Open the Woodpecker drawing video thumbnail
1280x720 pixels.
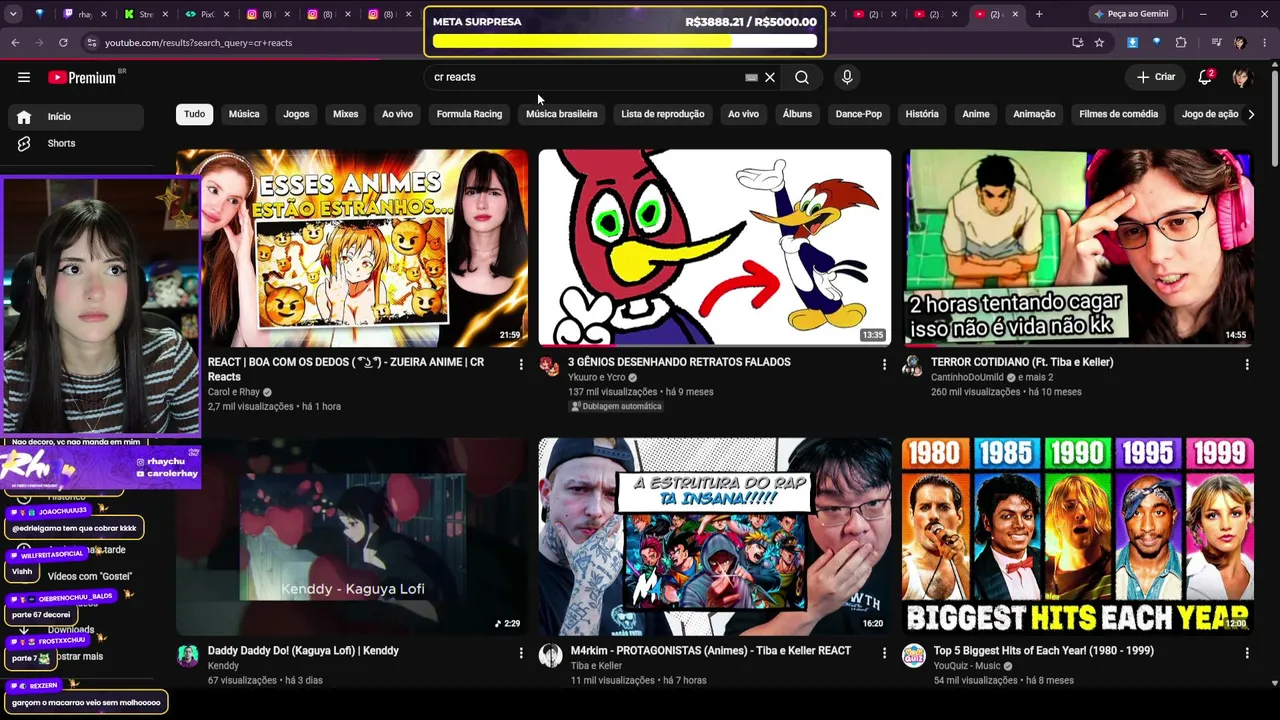[x=714, y=248]
